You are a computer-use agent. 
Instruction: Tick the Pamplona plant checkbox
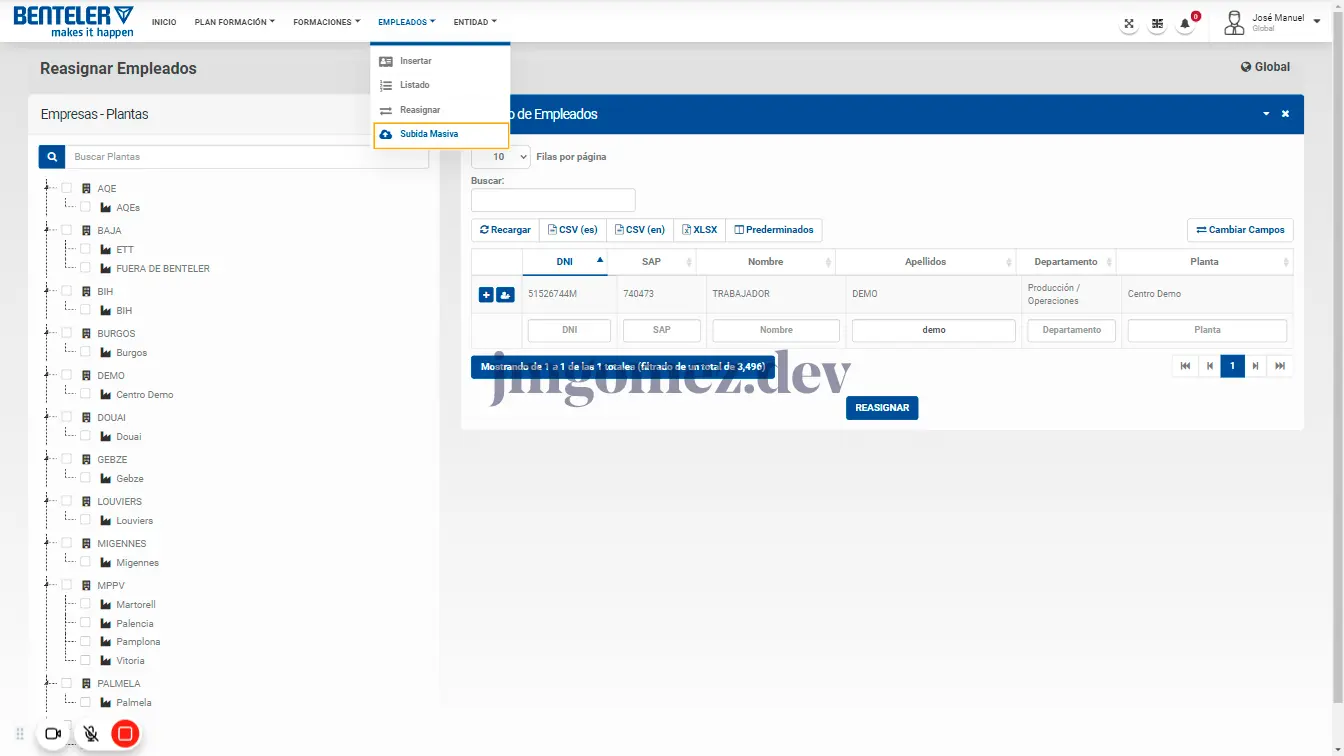point(85,641)
